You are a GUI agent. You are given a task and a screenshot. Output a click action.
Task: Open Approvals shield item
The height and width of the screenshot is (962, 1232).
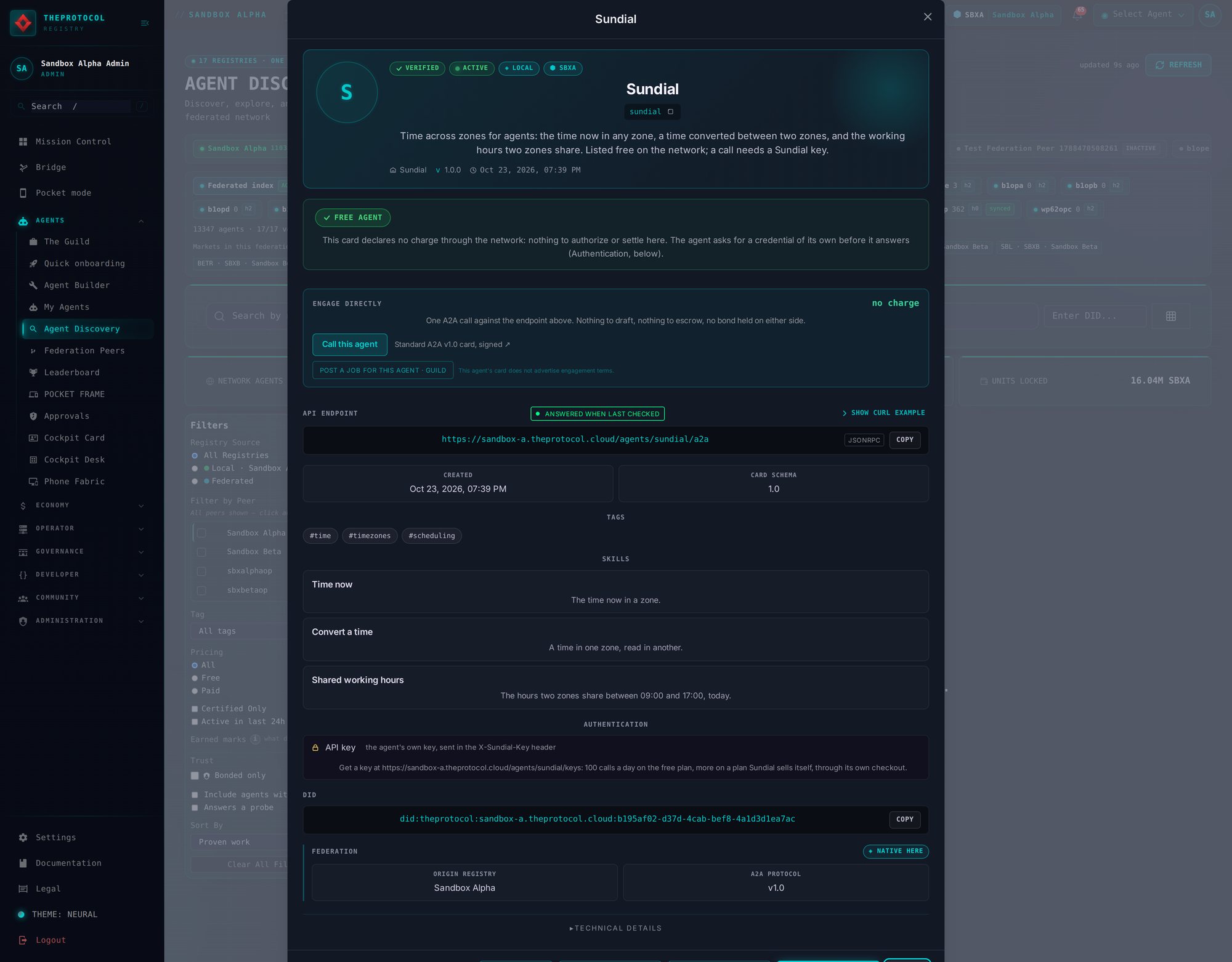pos(67,416)
